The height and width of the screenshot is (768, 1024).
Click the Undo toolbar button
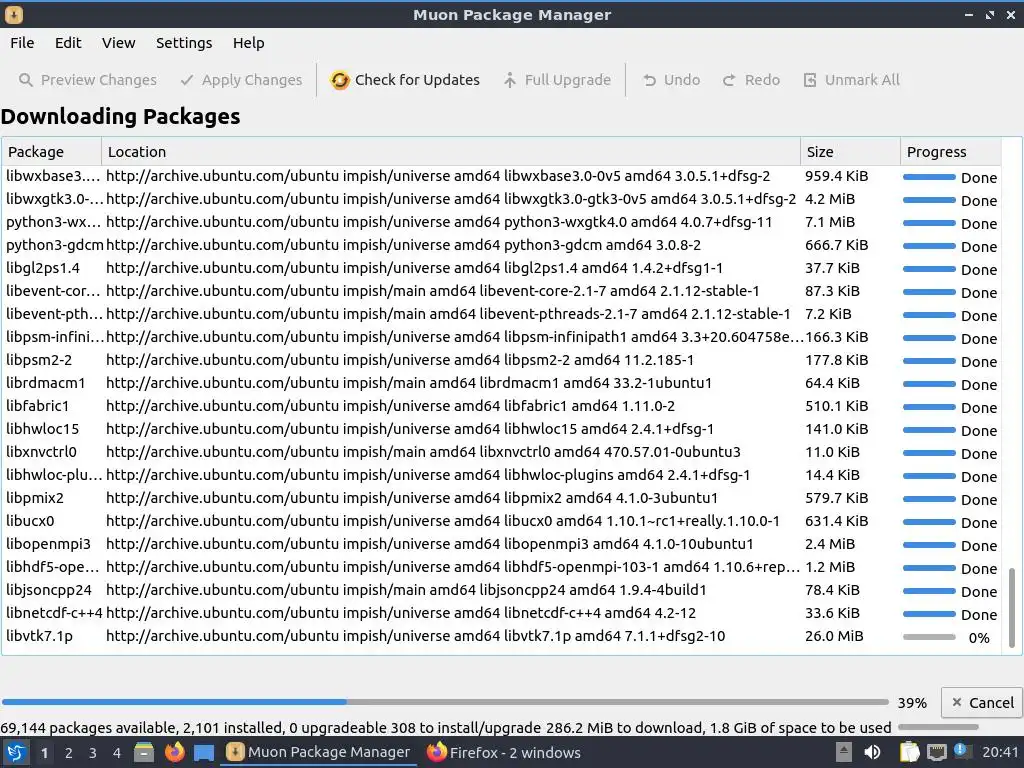pos(671,80)
